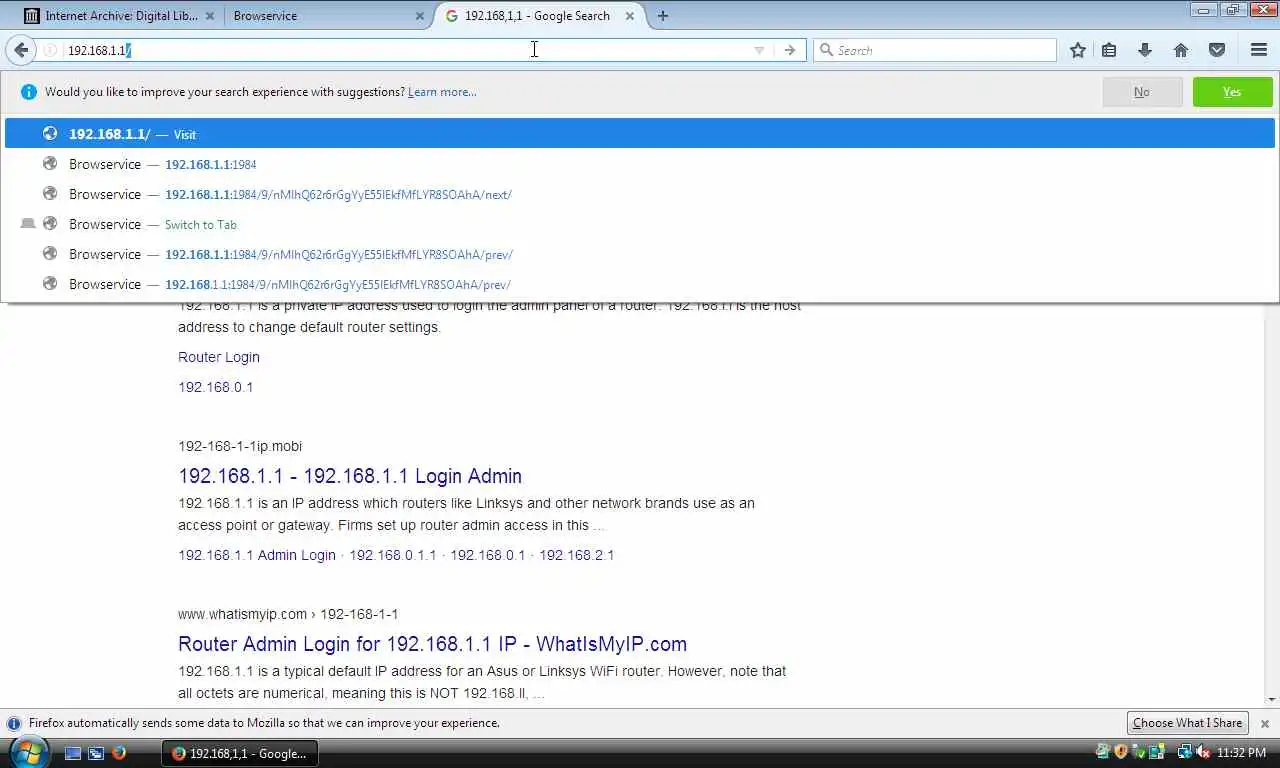The image size is (1280, 768).
Task: Click the address bar URL text field
Action: click(x=405, y=50)
